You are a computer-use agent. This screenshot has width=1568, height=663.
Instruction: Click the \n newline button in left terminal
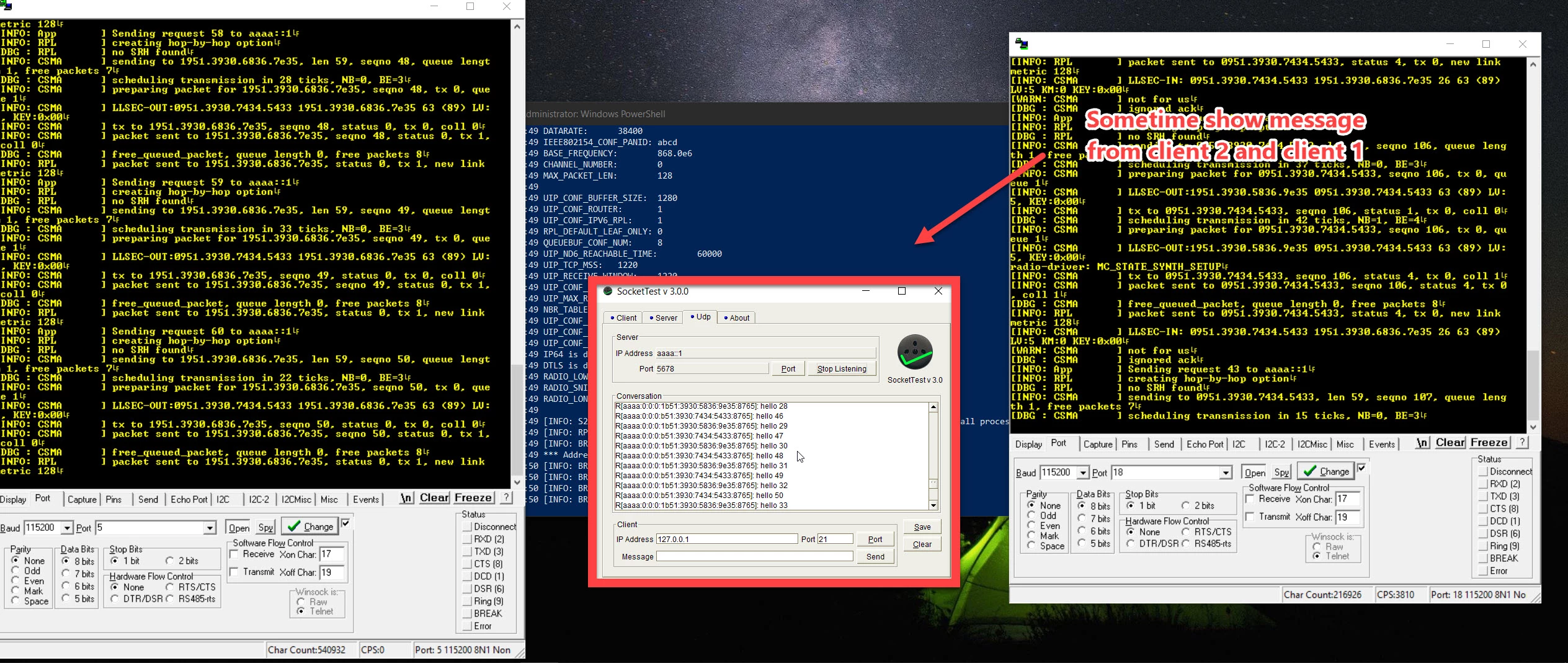[406, 498]
